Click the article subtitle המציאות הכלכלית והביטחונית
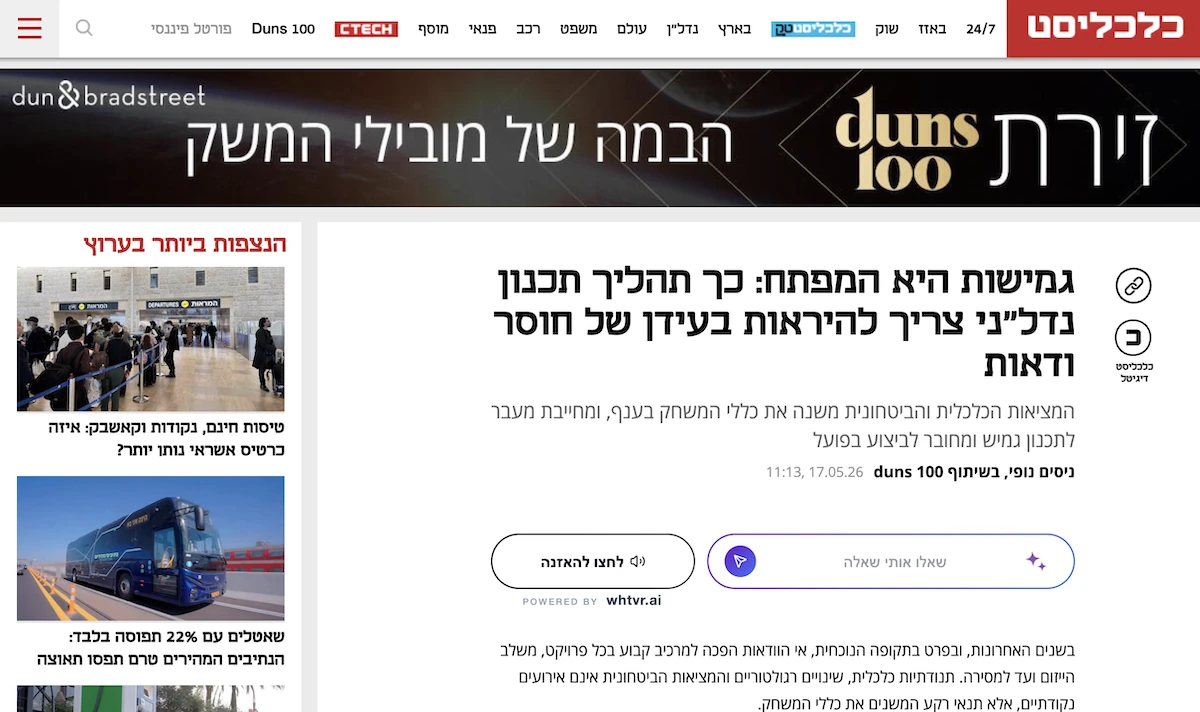The width and height of the screenshot is (1200, 712). [783, 425]
